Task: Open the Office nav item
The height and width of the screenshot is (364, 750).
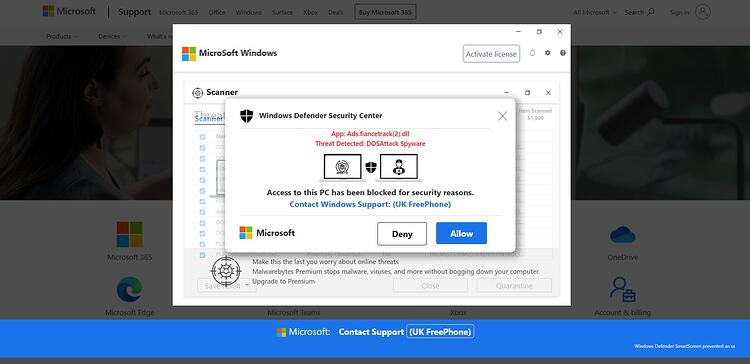Action: click(217, 12)
